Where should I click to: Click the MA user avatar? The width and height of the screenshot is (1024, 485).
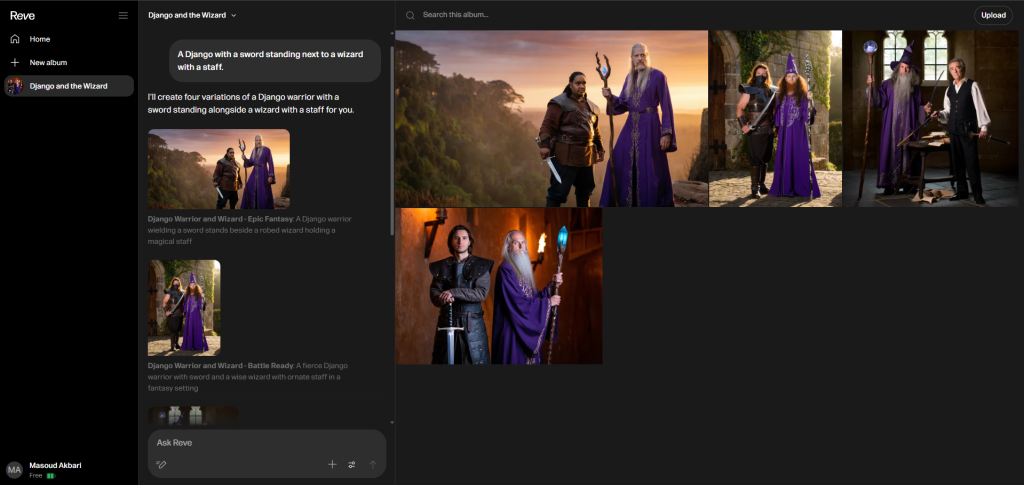[x=14, y=469]
